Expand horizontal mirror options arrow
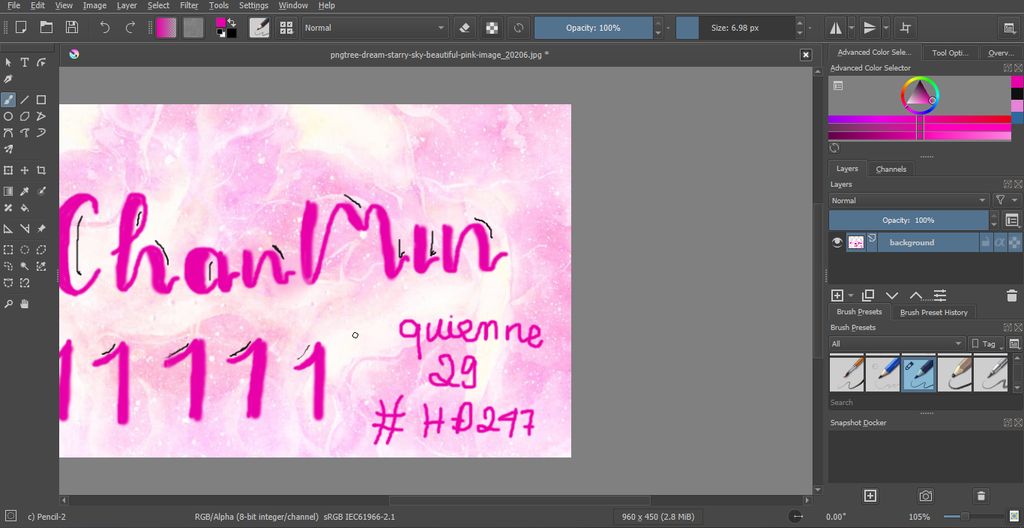The image size is (1024, 528). pos(852,27)
